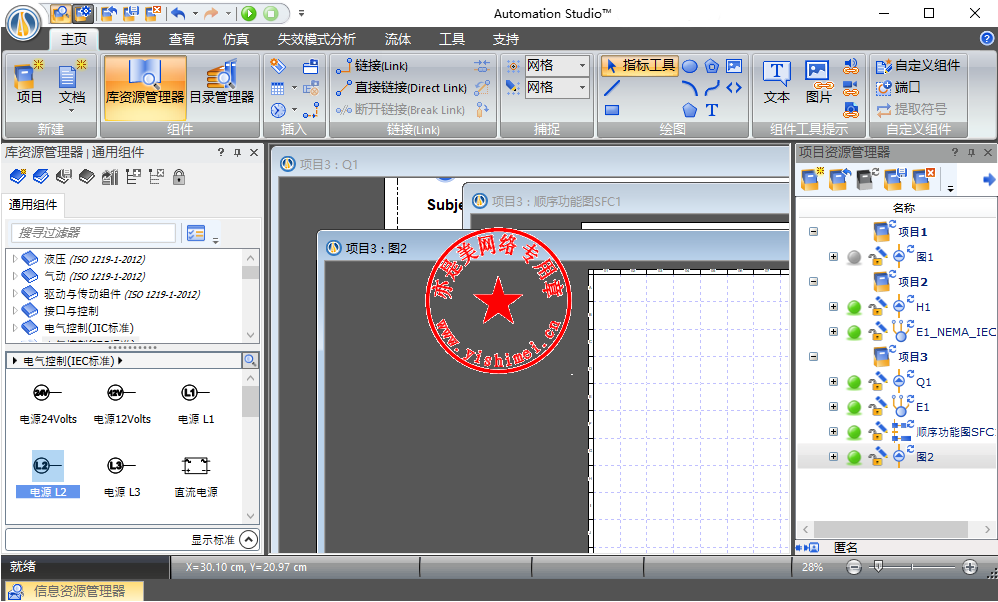998x602 pixels.
Task: Open the 编辑 ribbon tab
Action: pyautogui.click(x=127, y=39)
